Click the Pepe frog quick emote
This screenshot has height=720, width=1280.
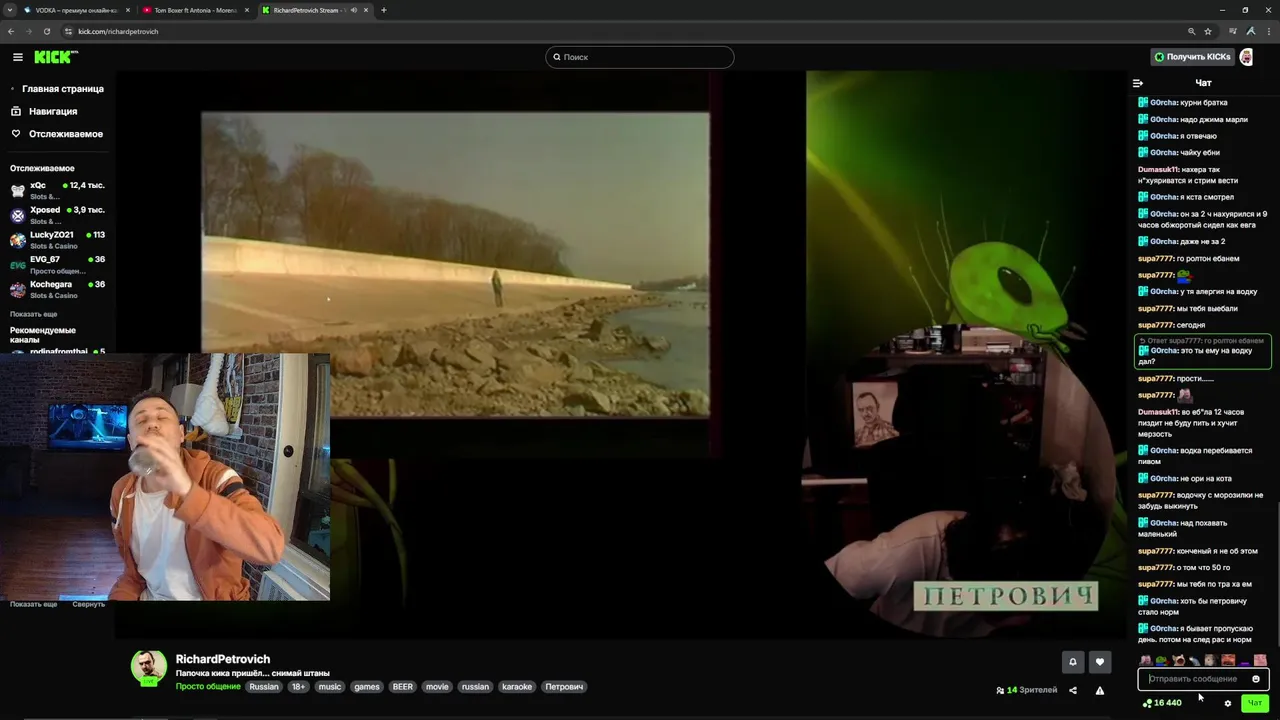coord(1161,660)
